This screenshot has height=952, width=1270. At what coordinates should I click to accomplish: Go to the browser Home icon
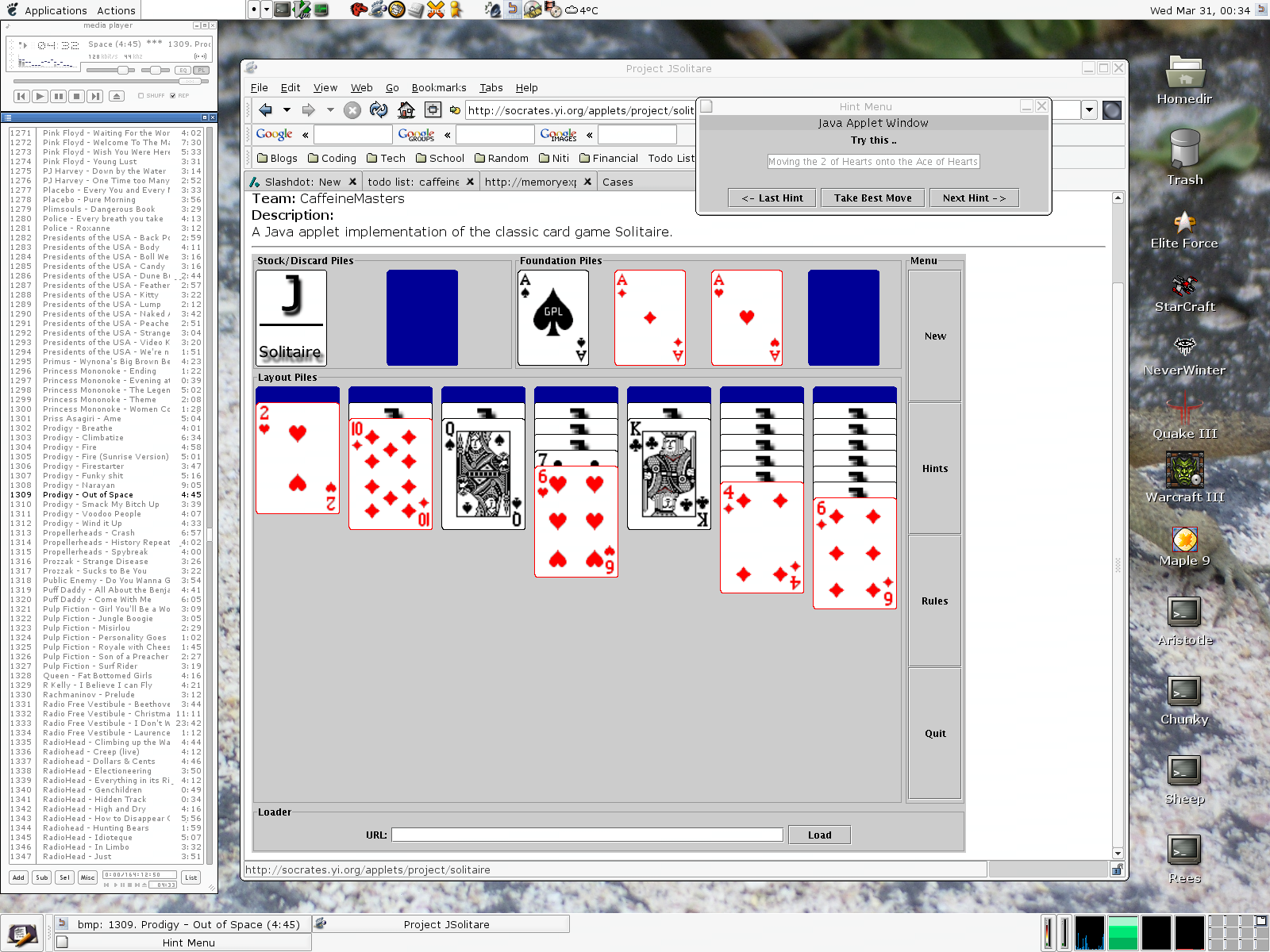click(x=406, y=110)
